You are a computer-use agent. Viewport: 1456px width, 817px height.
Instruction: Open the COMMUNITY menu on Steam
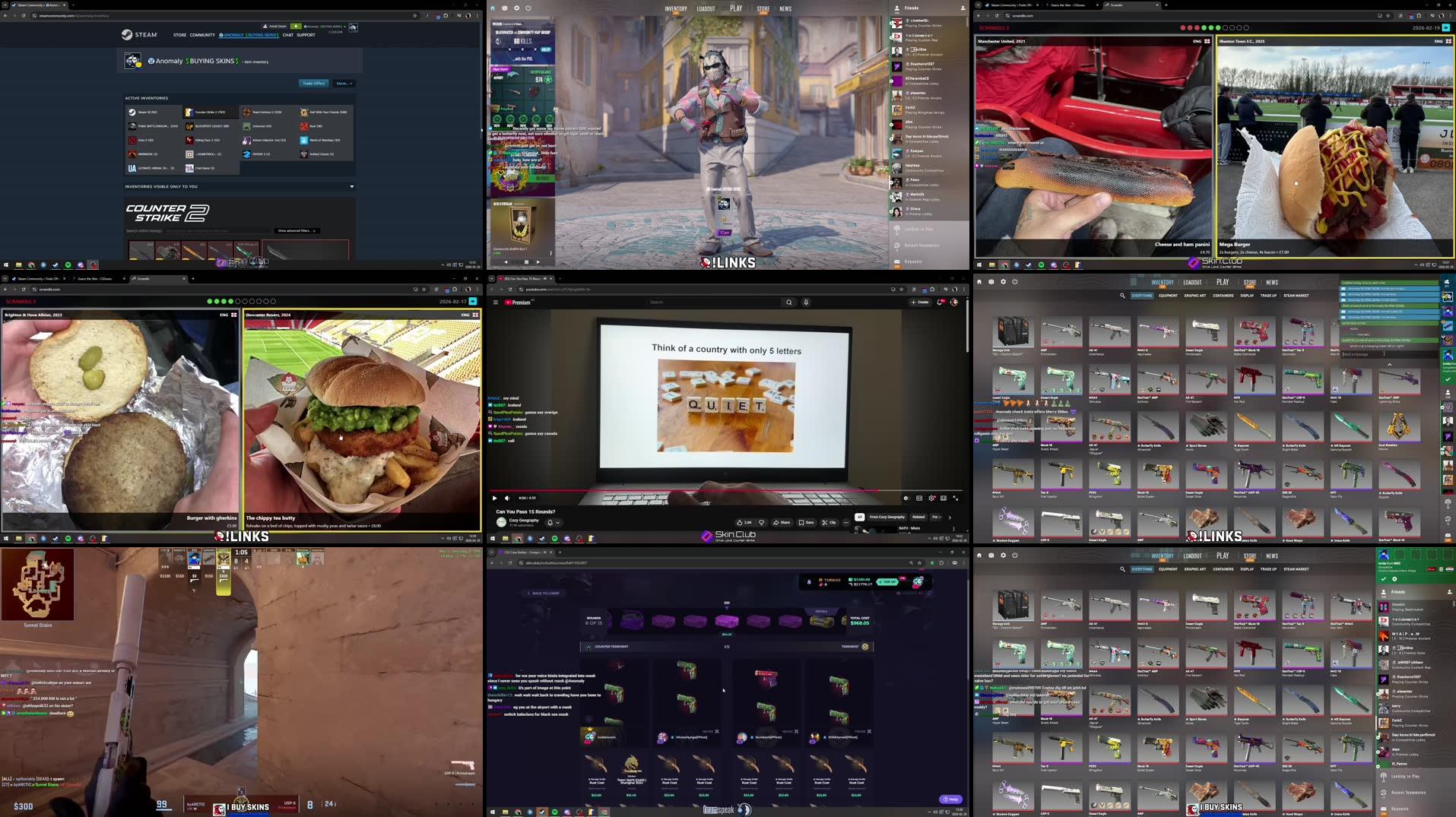tap(201, 35)
